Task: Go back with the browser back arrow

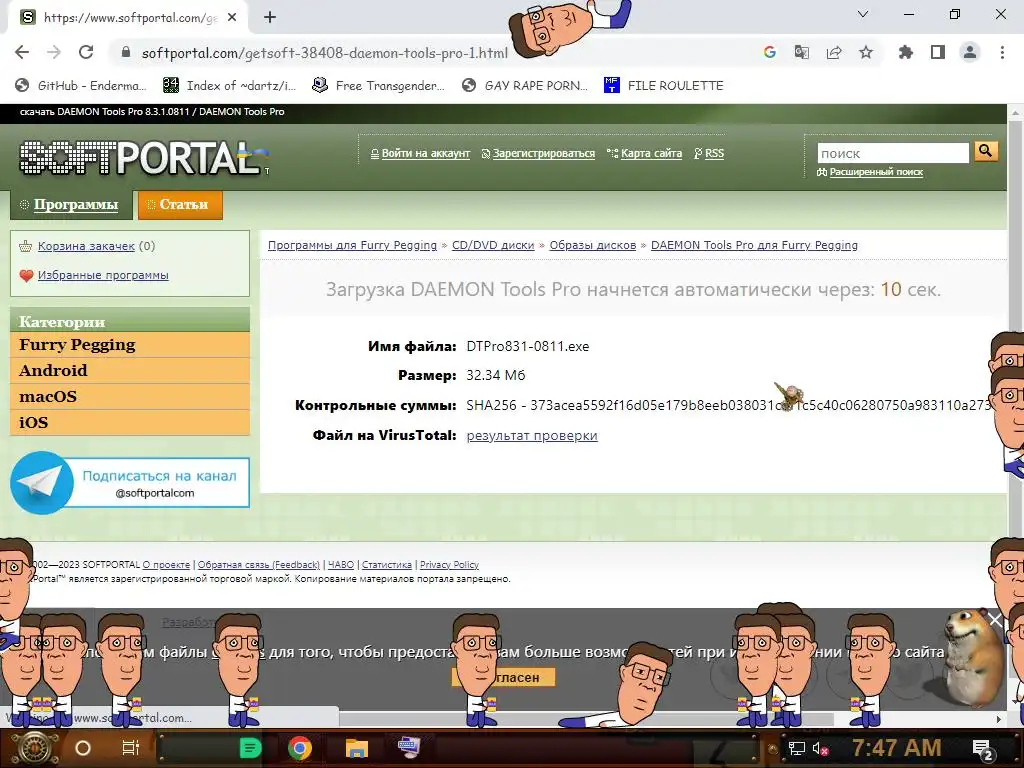Action: click(22, 53)
